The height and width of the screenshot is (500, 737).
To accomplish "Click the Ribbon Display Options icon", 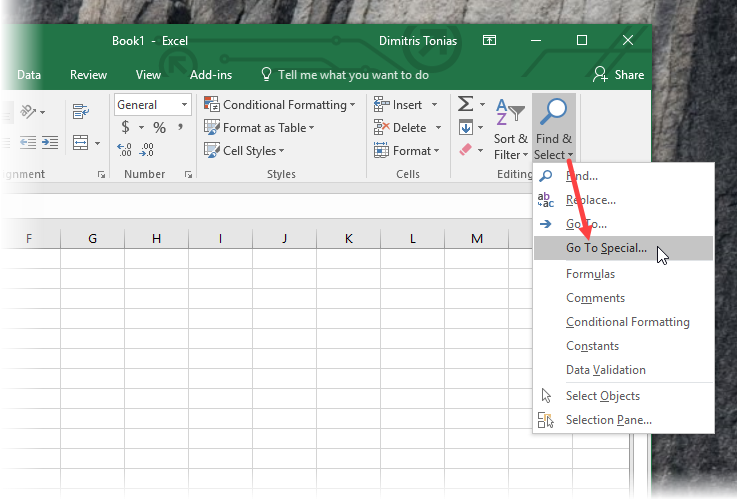I will click(x=489, y=40).
